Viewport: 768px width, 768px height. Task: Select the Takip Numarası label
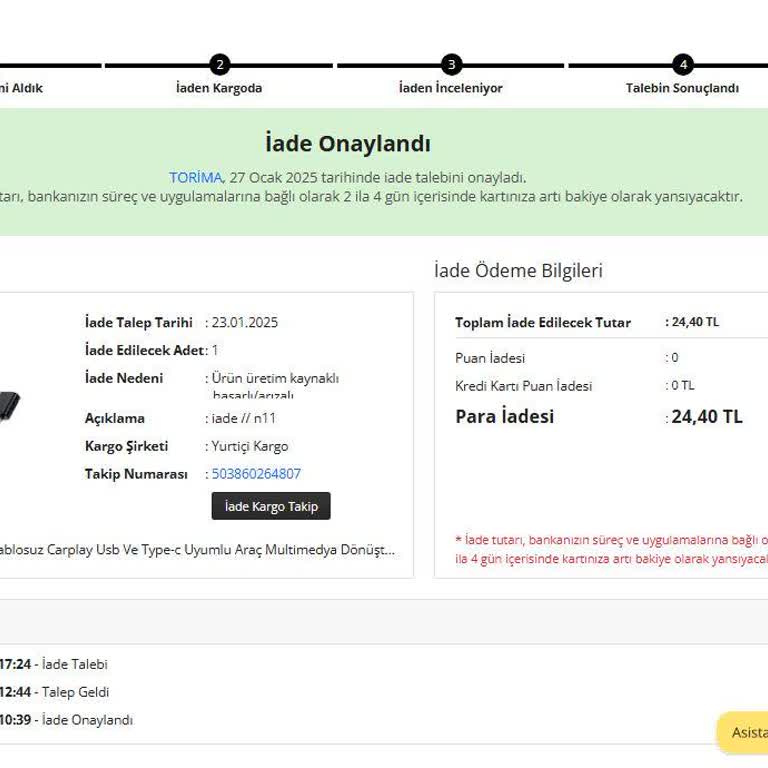(x=136, y=474)
